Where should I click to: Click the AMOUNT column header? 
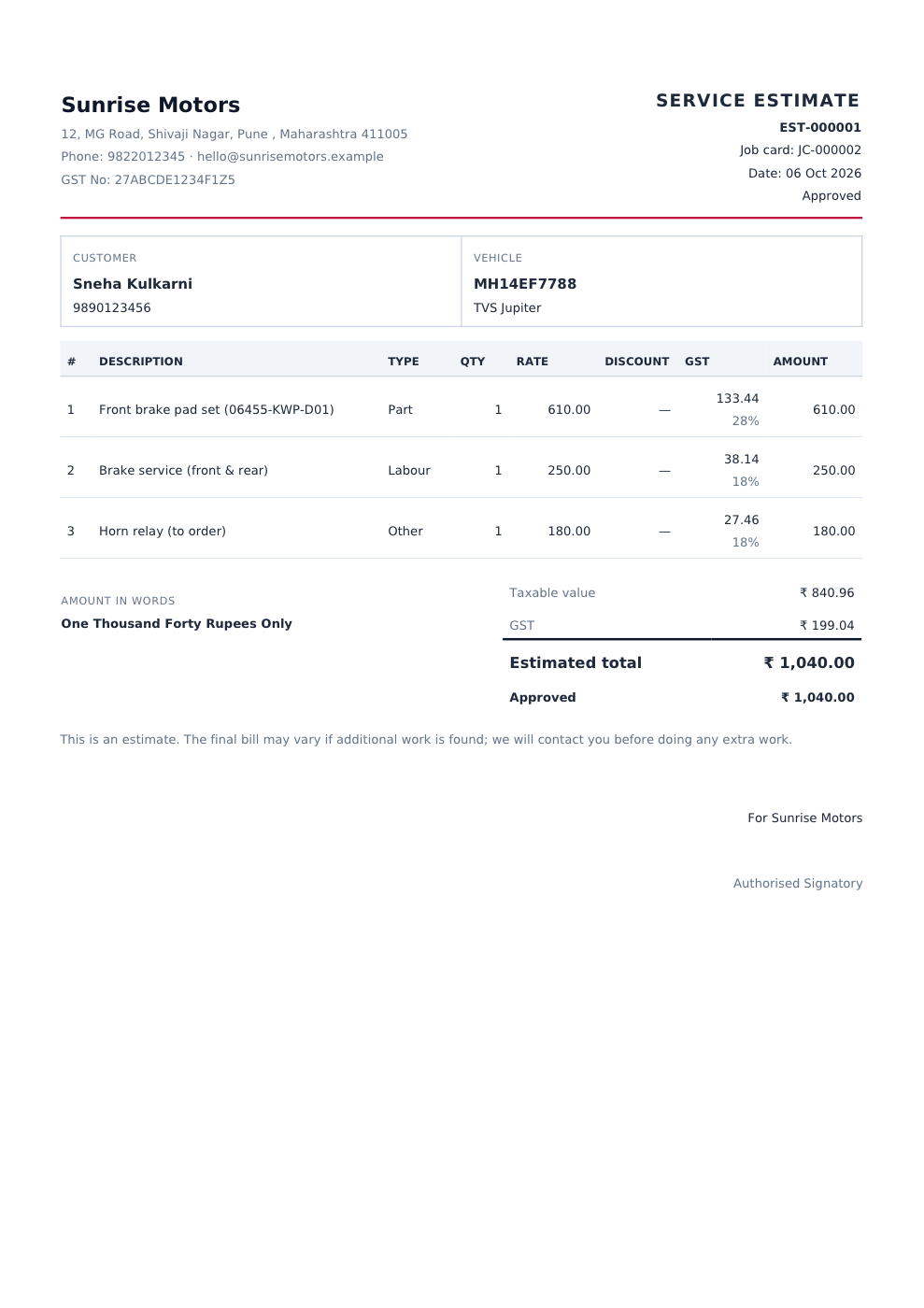pos(801,361)
